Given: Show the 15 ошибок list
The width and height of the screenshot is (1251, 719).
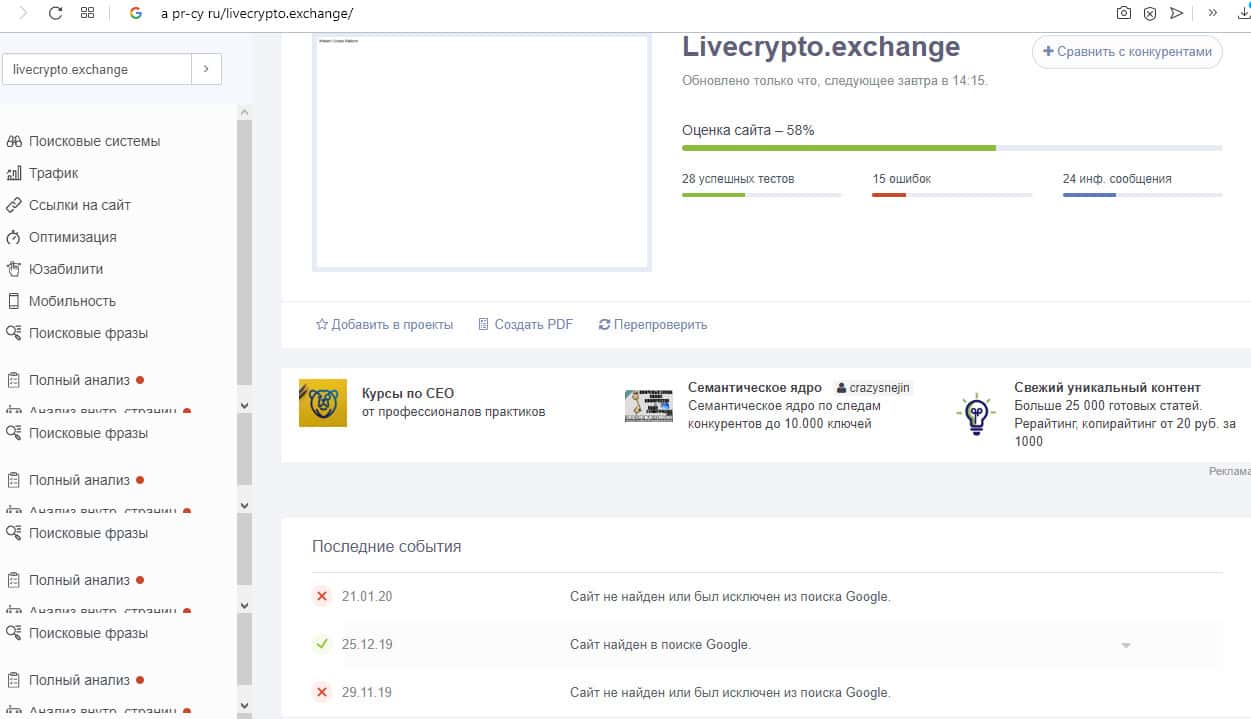Looking at the screenshot, I should pyautogui.click(x=901, y=179).
